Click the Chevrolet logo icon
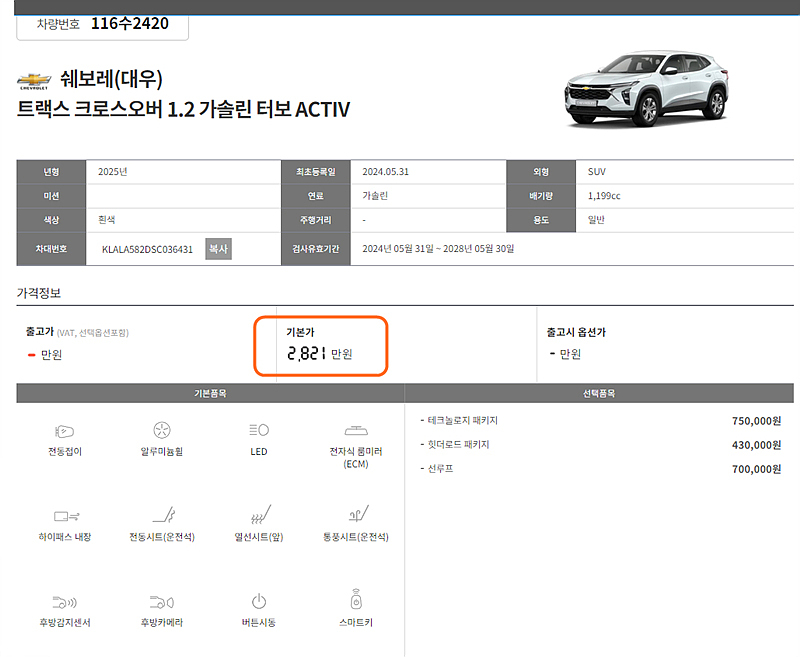 click(34, 81)
